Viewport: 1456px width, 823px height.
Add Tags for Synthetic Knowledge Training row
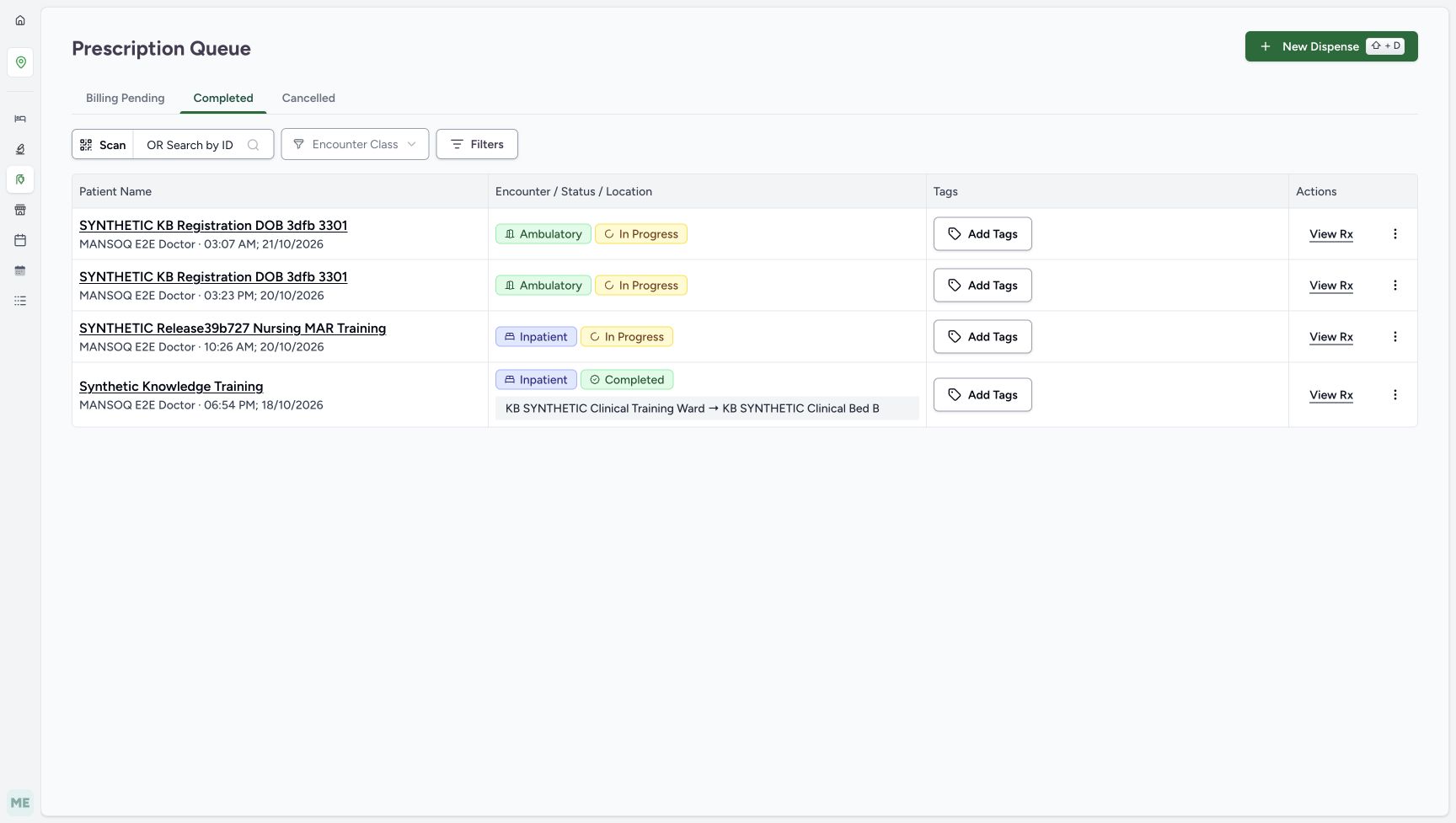(982, 395)
